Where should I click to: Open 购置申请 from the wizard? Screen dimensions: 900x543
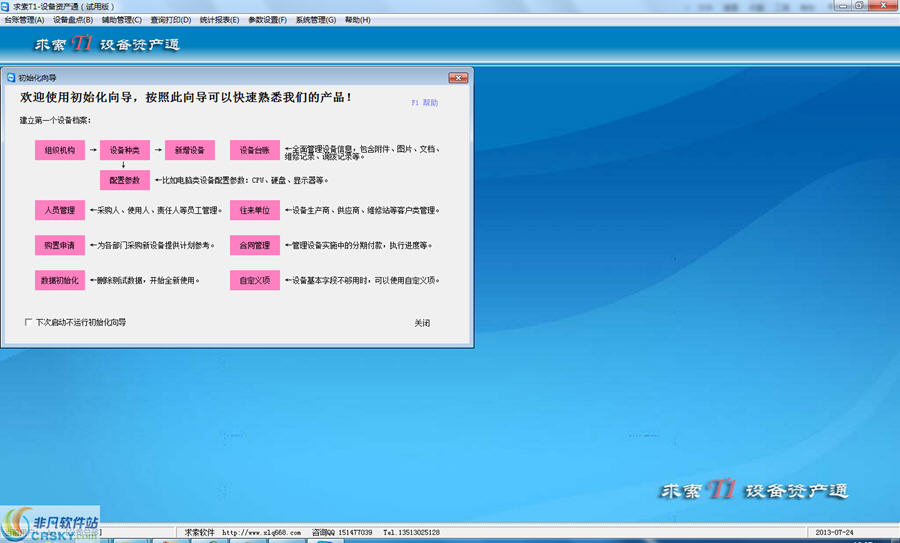pyautogui.click(x=60, y=245)
